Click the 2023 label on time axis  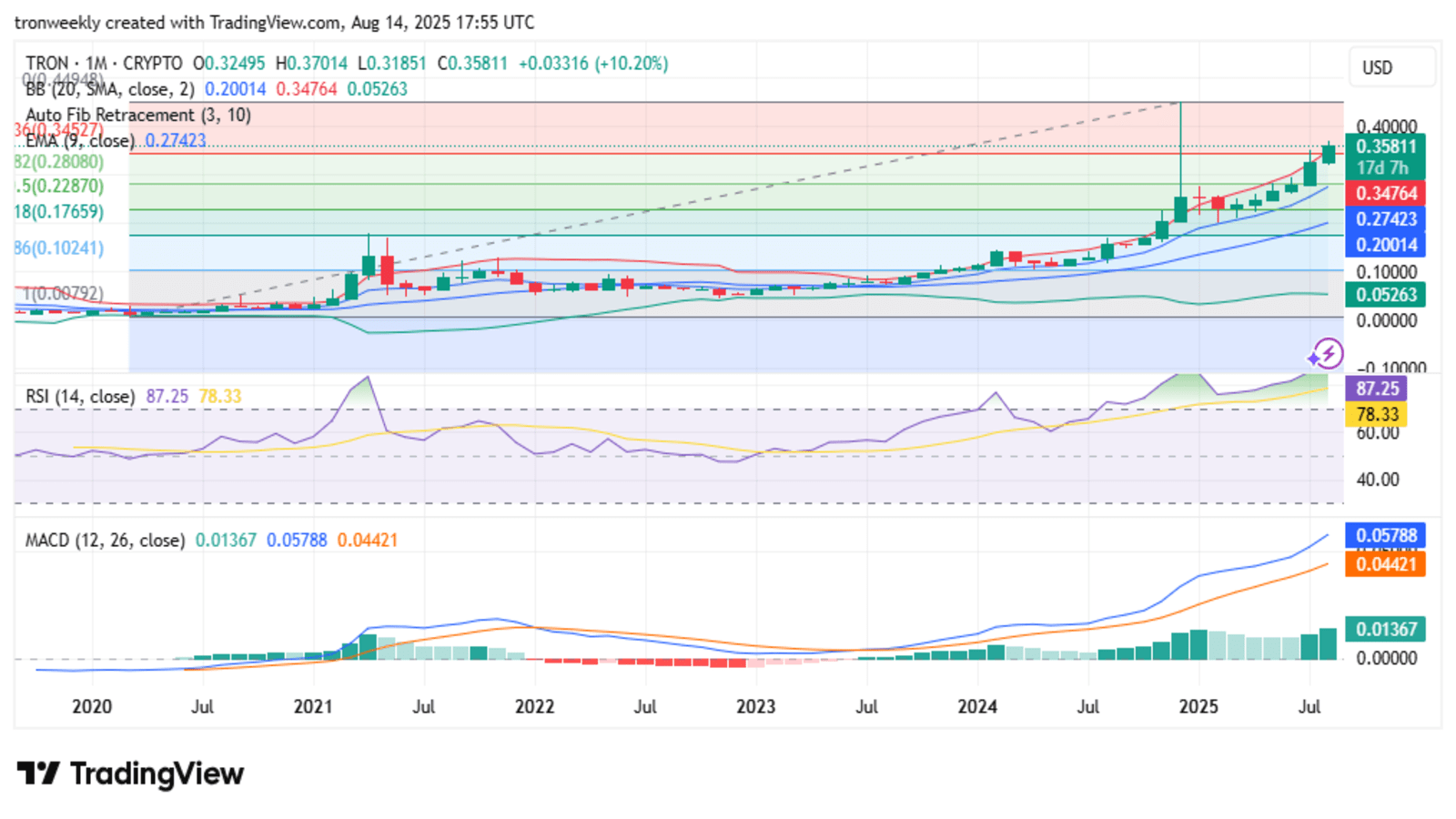tap(755, 707)
